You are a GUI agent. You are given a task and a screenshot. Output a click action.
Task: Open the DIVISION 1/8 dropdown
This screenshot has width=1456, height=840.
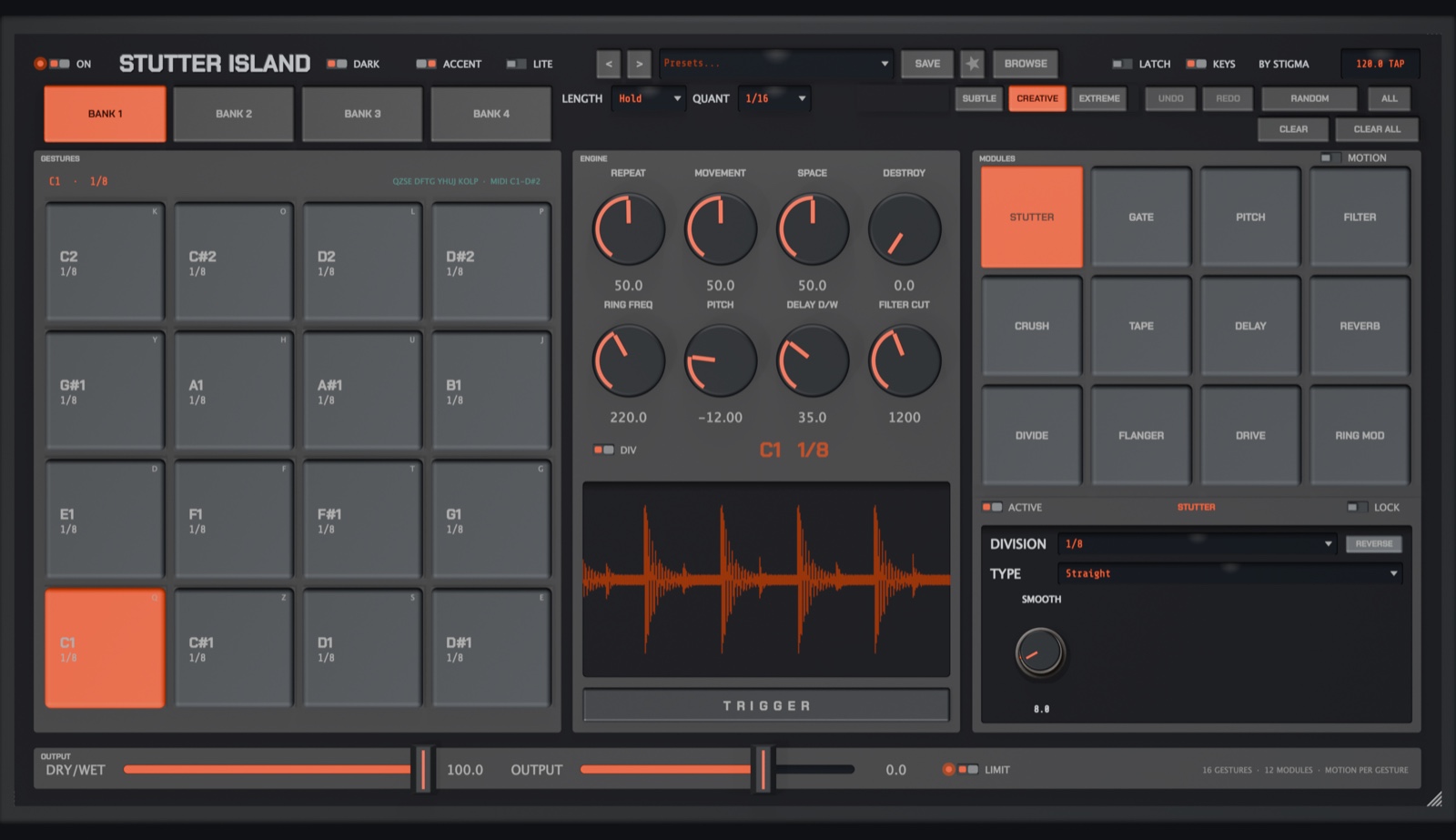tap(1198, 543)
